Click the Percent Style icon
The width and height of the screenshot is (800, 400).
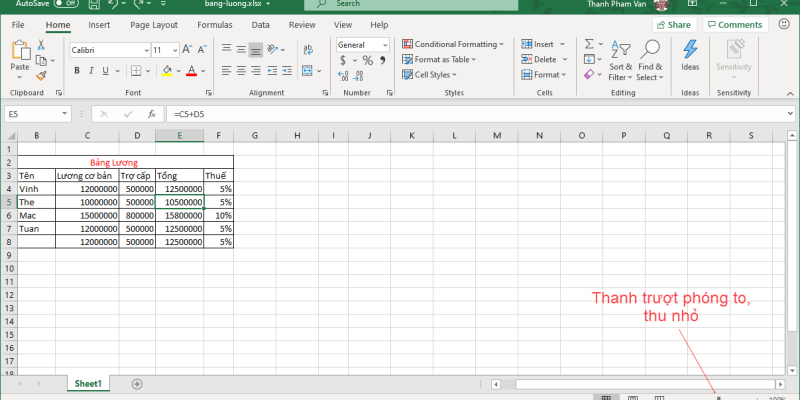pyautogui.click(x=367, y=60)
